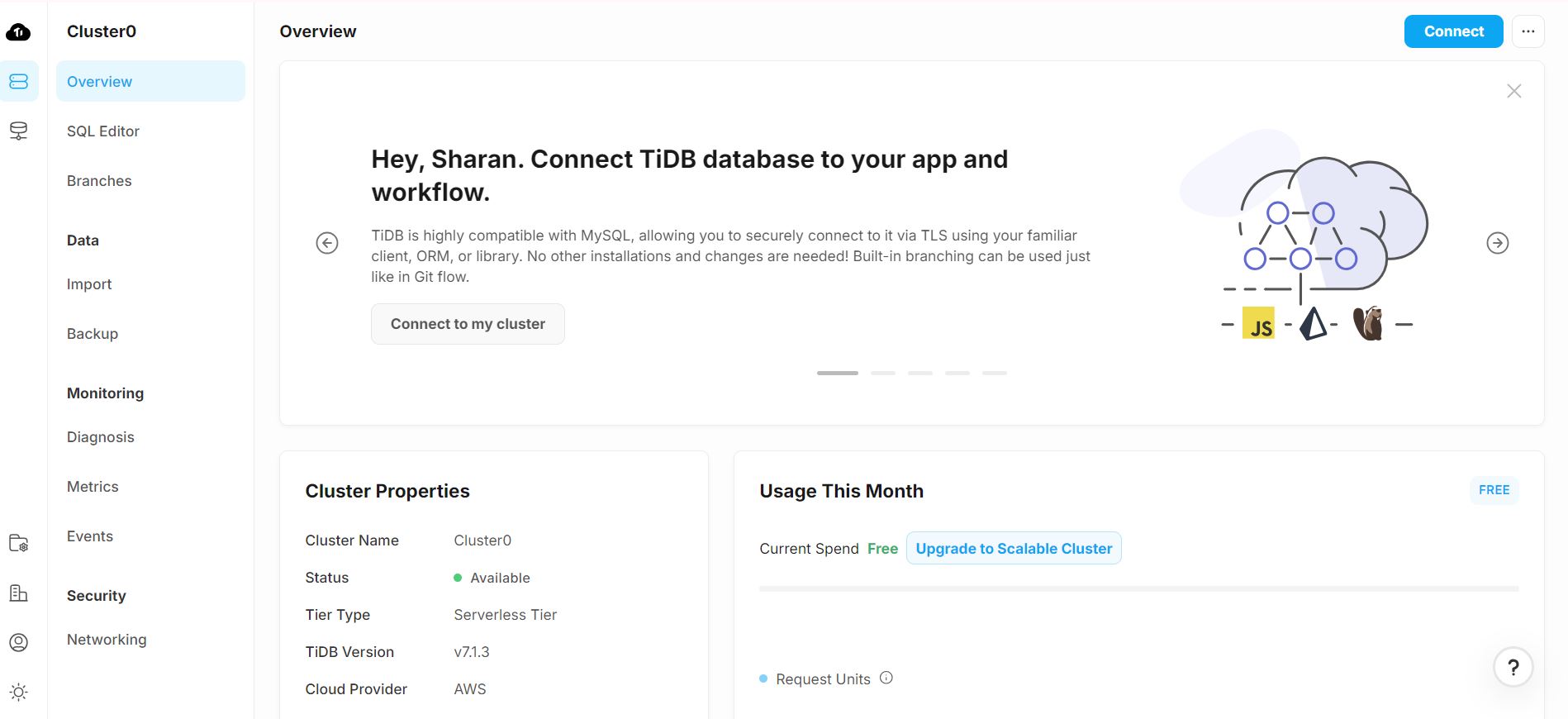
Task: Close the welcome banner
Action: 1513,91
